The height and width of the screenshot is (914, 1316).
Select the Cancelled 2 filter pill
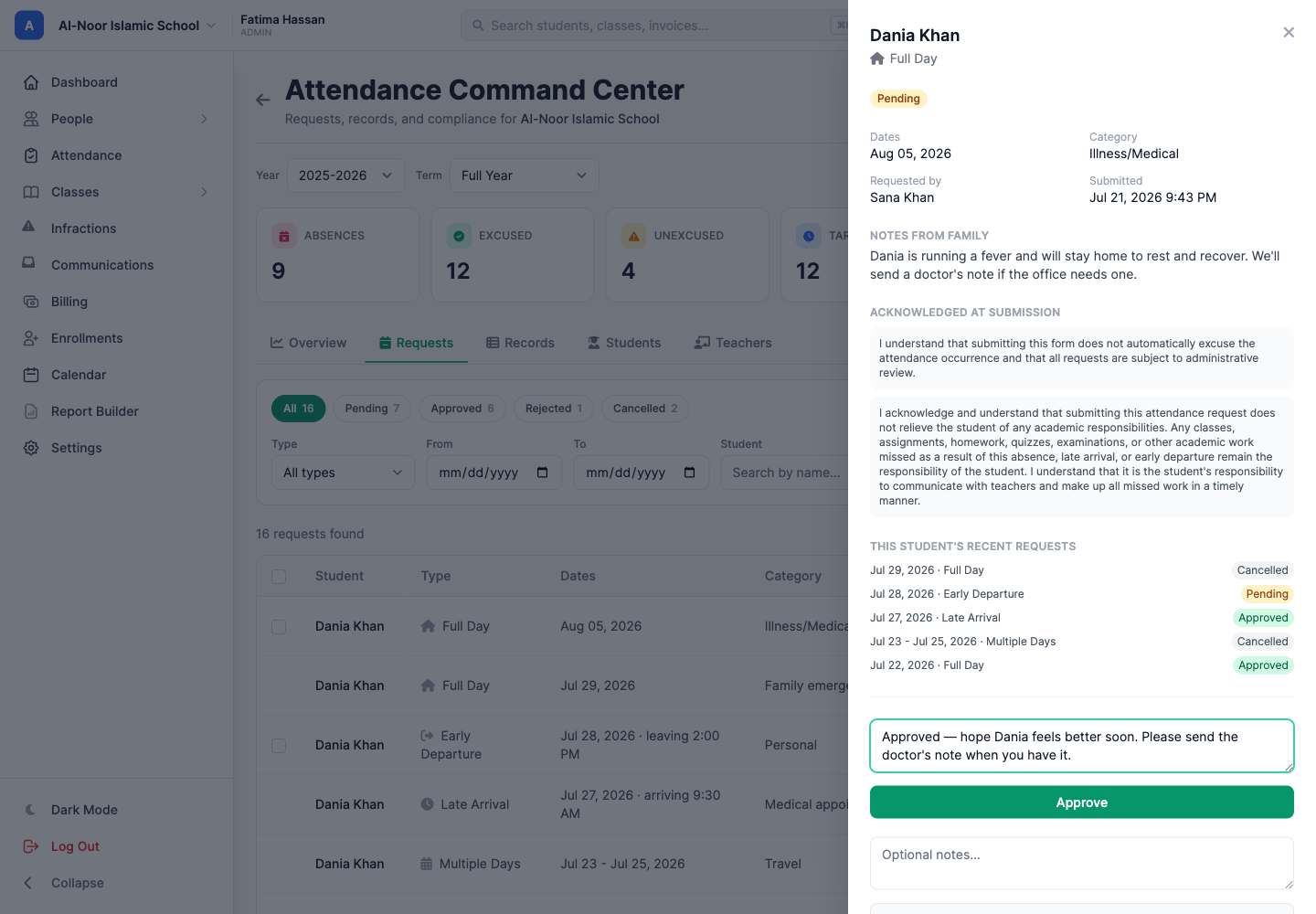click(x=645, y=409)
